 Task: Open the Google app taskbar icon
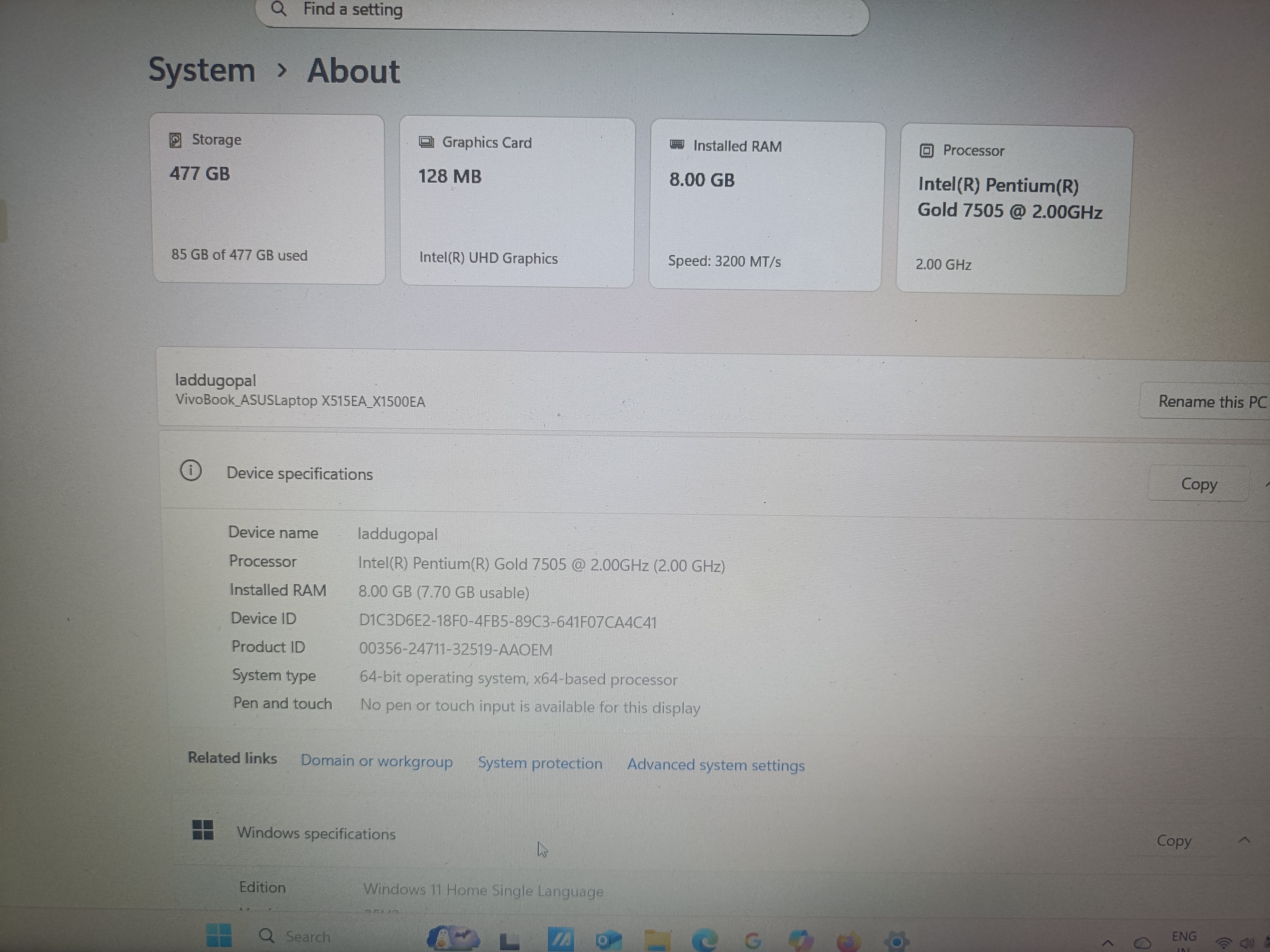(753, 941)
